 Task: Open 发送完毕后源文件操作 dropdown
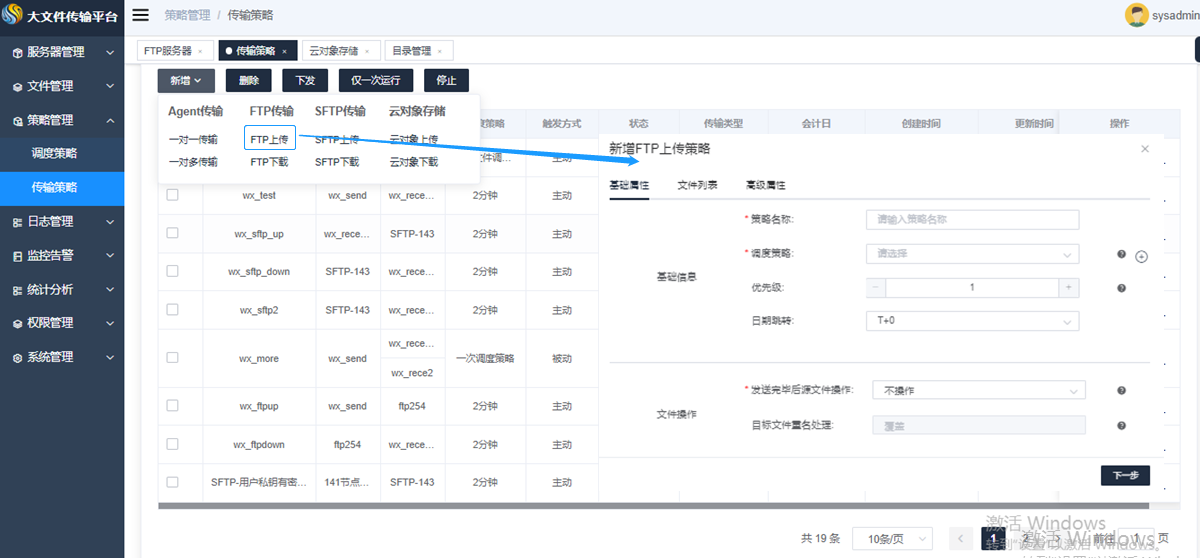coord(979,390)
